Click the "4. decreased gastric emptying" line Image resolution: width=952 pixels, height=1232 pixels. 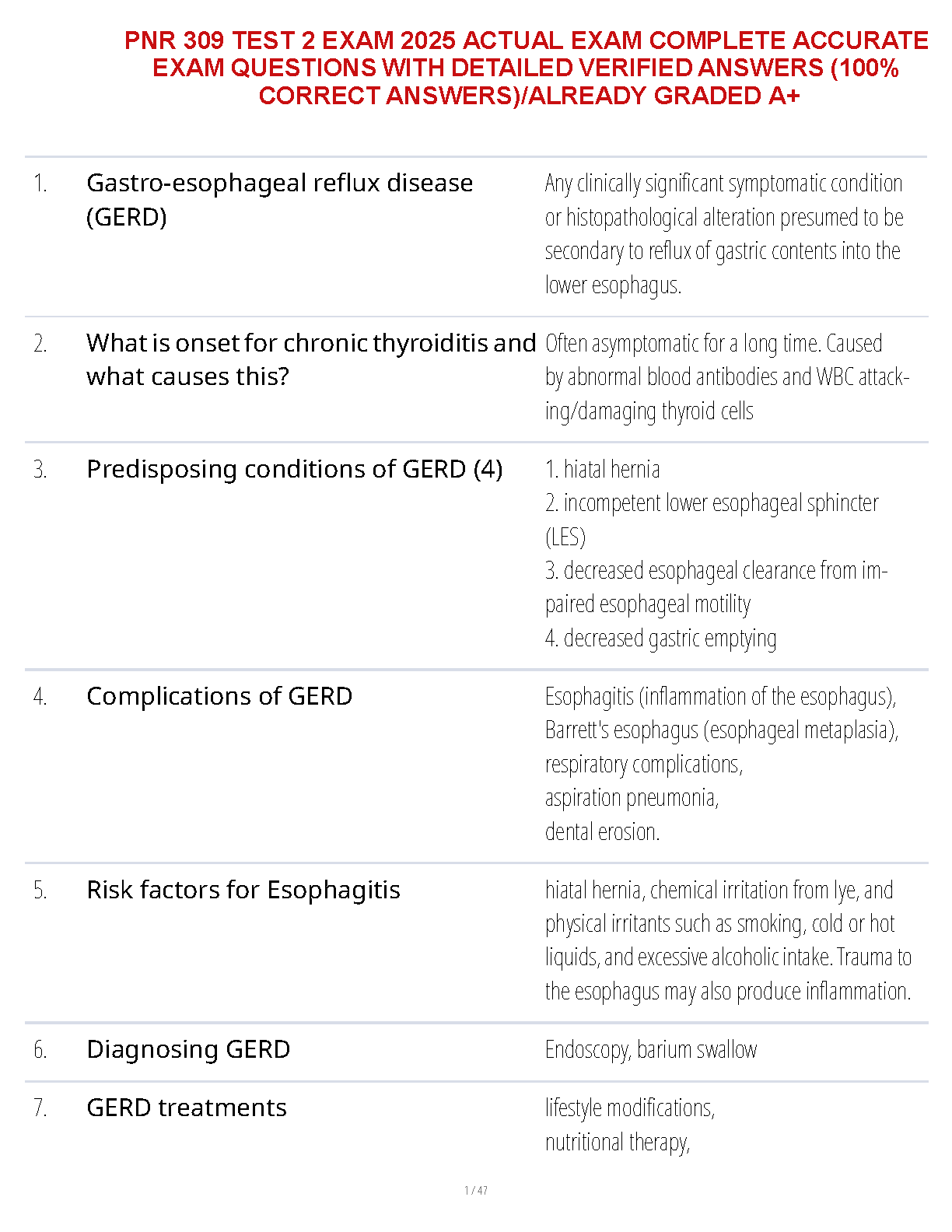point(661,639)
